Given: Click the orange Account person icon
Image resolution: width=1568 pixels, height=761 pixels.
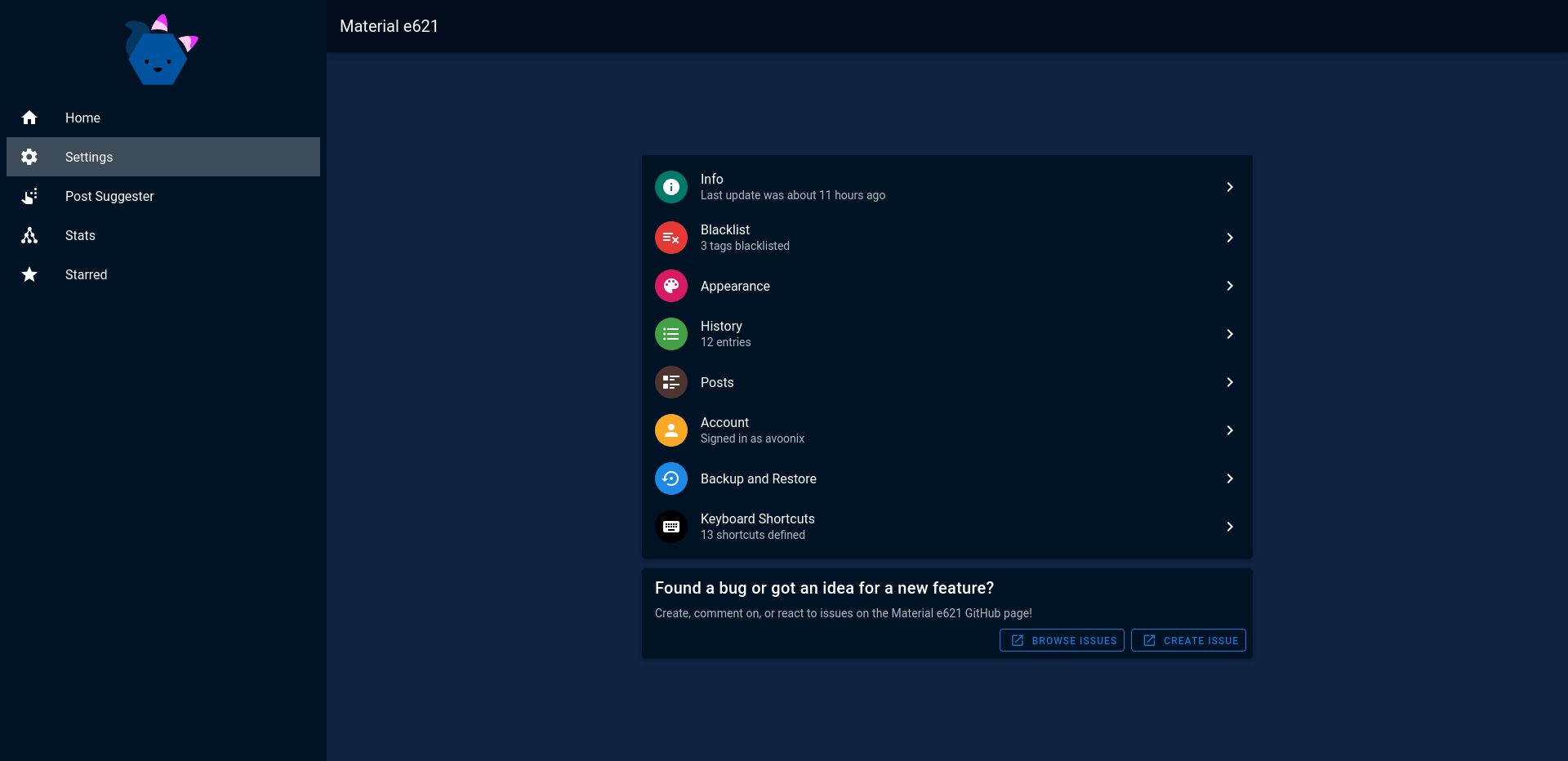Looking at the screenshot, I should click(671, 430).
